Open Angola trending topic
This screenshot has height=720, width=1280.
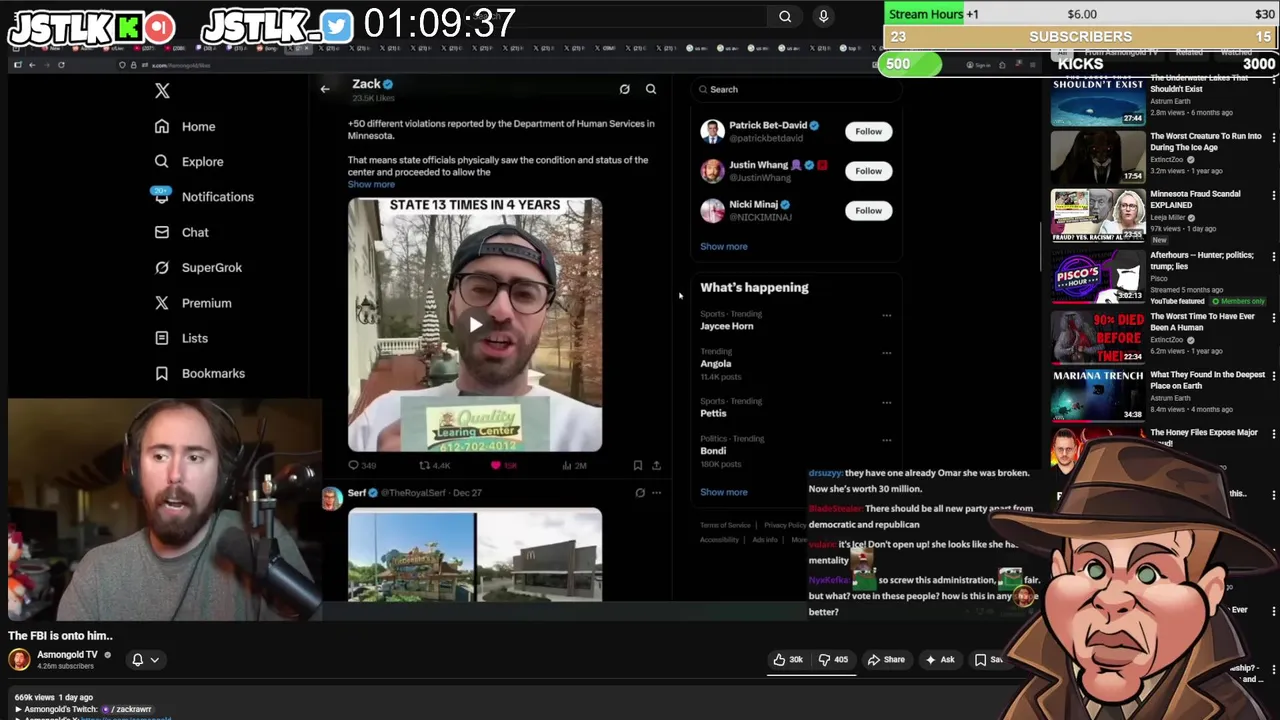pos(715,364)
